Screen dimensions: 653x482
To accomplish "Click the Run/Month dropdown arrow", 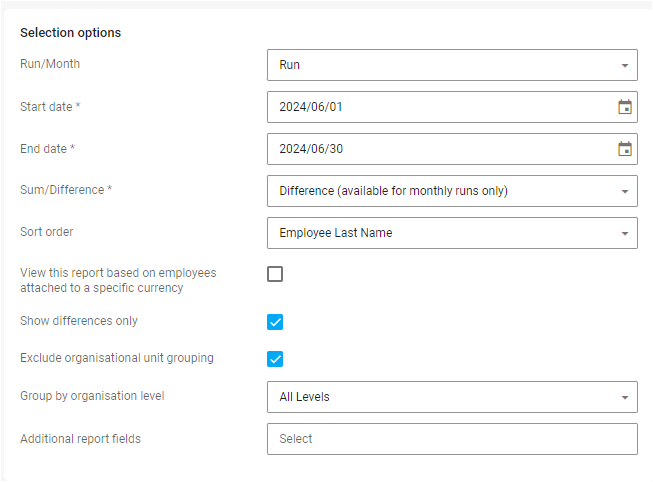I will pos(625,65).
